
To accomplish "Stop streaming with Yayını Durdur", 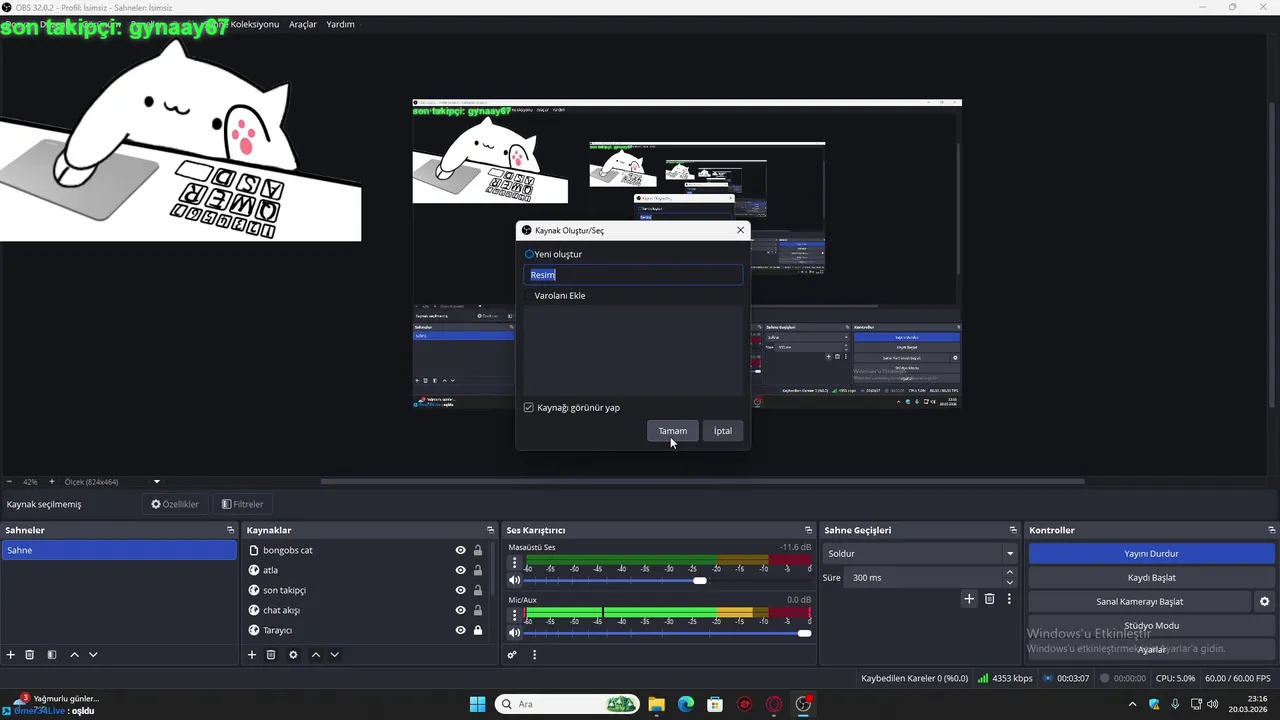I will click(x=1151, y=553).
